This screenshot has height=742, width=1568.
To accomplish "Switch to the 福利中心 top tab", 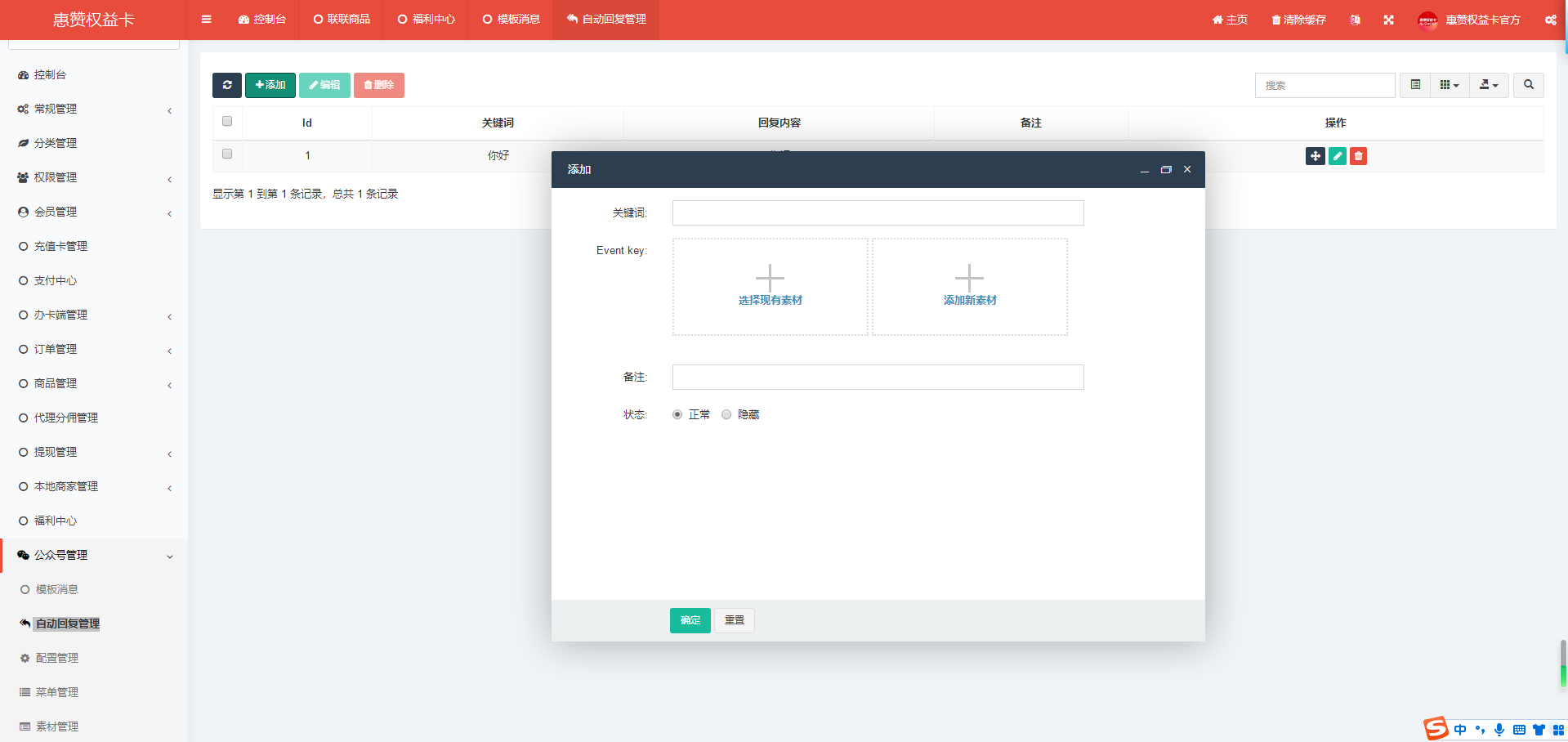I will pyautogui.click(x=427, y=20).
